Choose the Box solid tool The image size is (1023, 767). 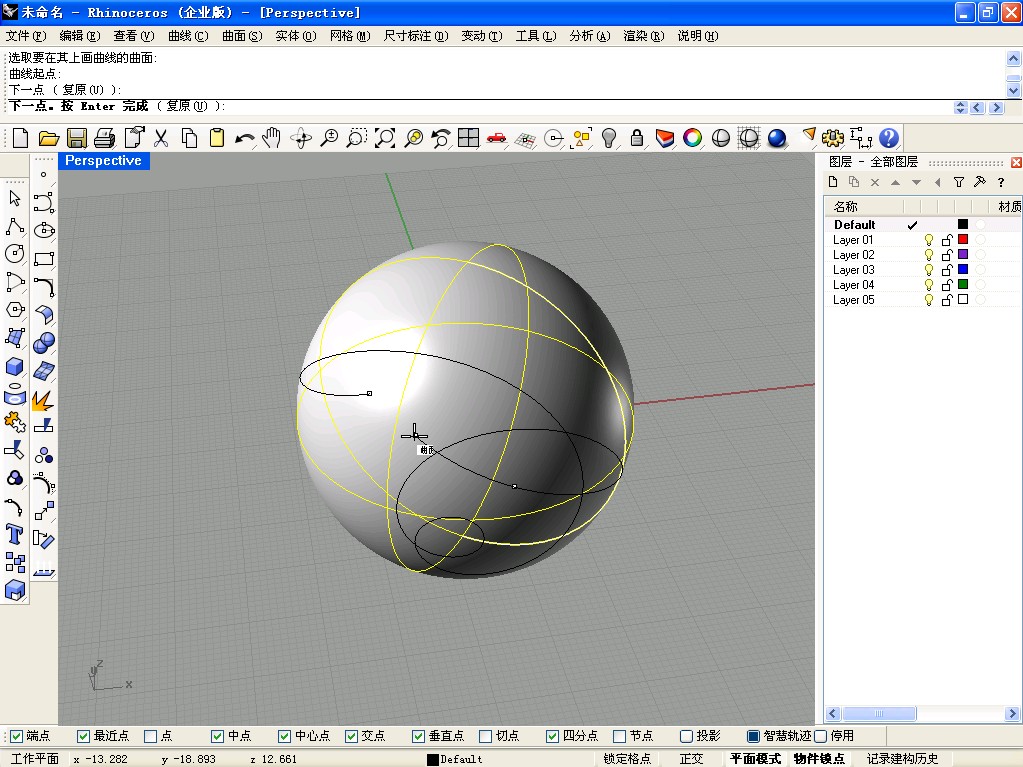coord(15,367)
